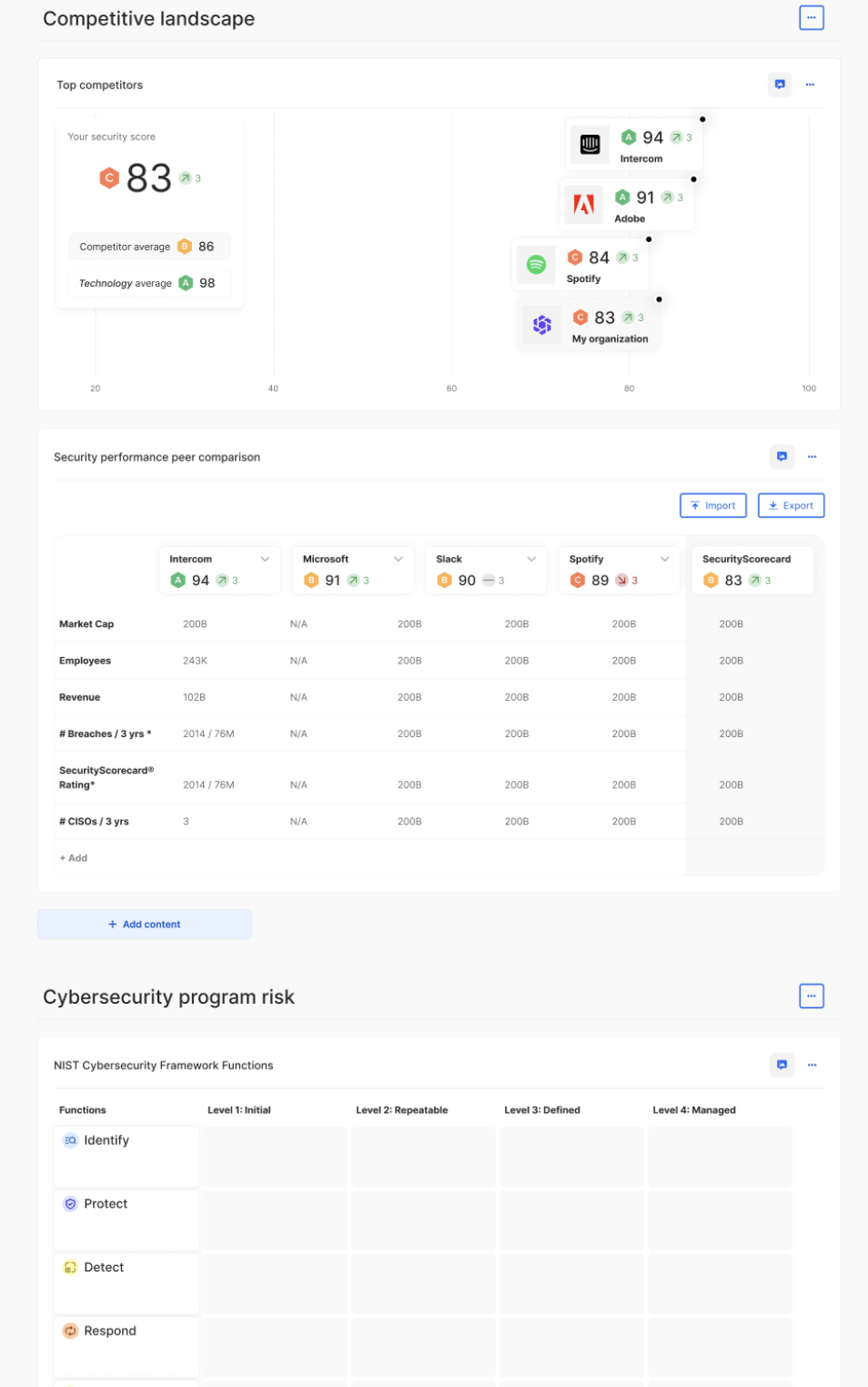Click Level 3: Defined column header

pos(542,1110)
